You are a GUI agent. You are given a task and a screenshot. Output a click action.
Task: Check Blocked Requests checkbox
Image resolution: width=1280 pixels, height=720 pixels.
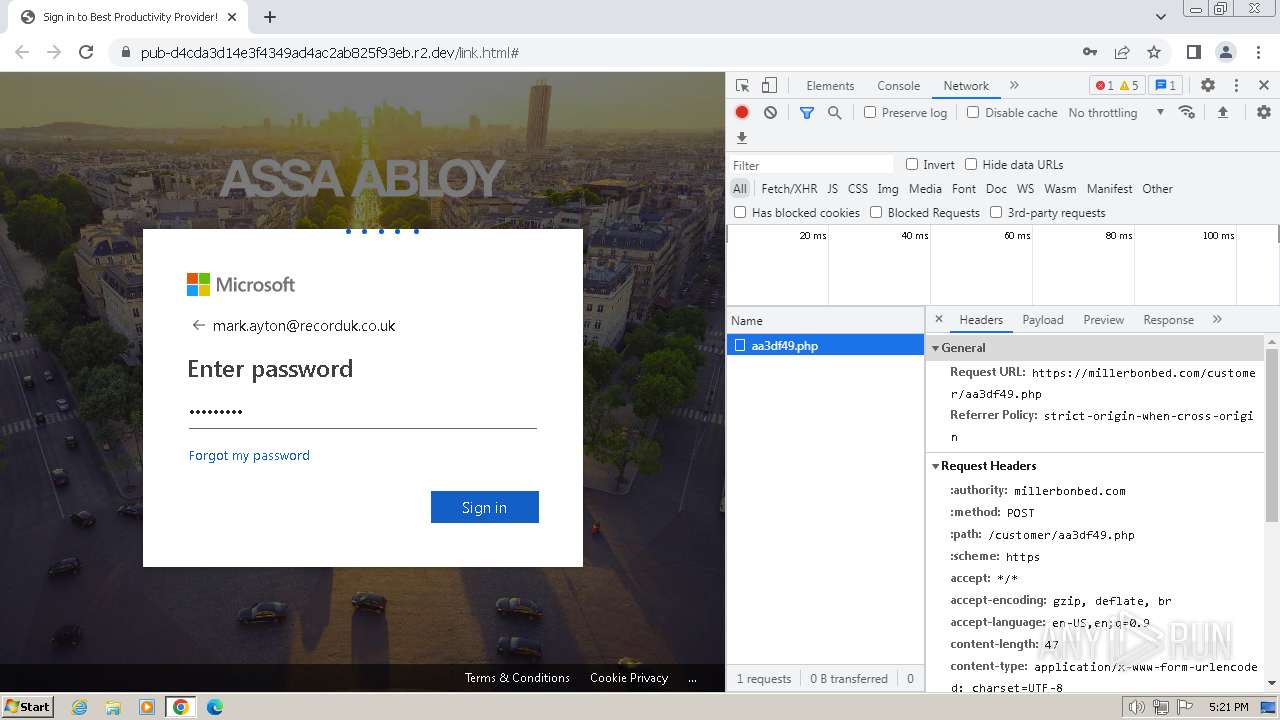tap(876, 212)
